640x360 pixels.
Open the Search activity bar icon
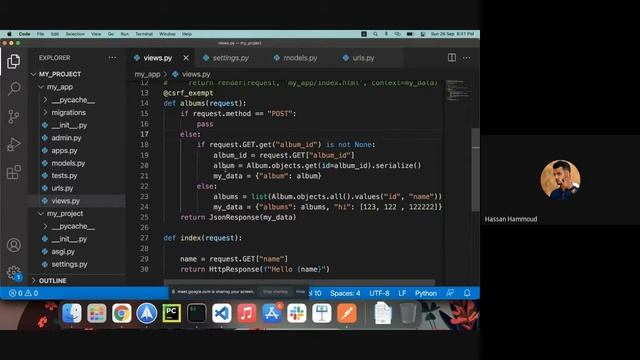[14, 89]
